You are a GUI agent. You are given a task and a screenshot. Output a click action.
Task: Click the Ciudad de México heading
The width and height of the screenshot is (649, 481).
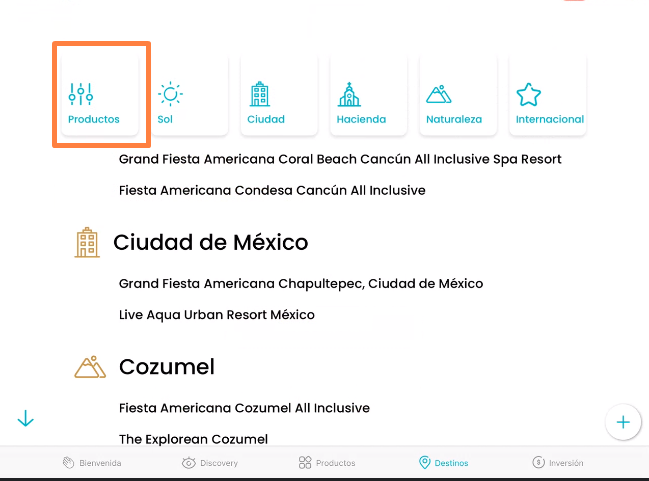click(211, 243)
